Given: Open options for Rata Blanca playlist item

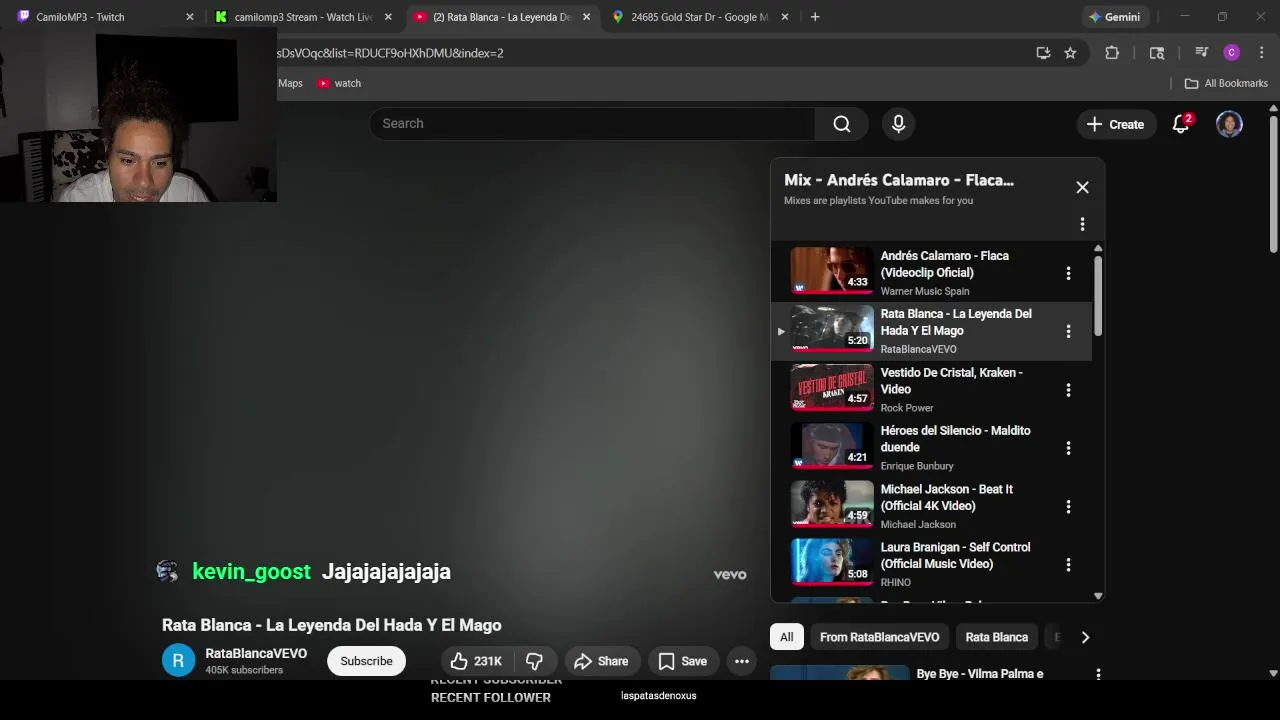Looking at the screenshot, I should (1068, 331).
